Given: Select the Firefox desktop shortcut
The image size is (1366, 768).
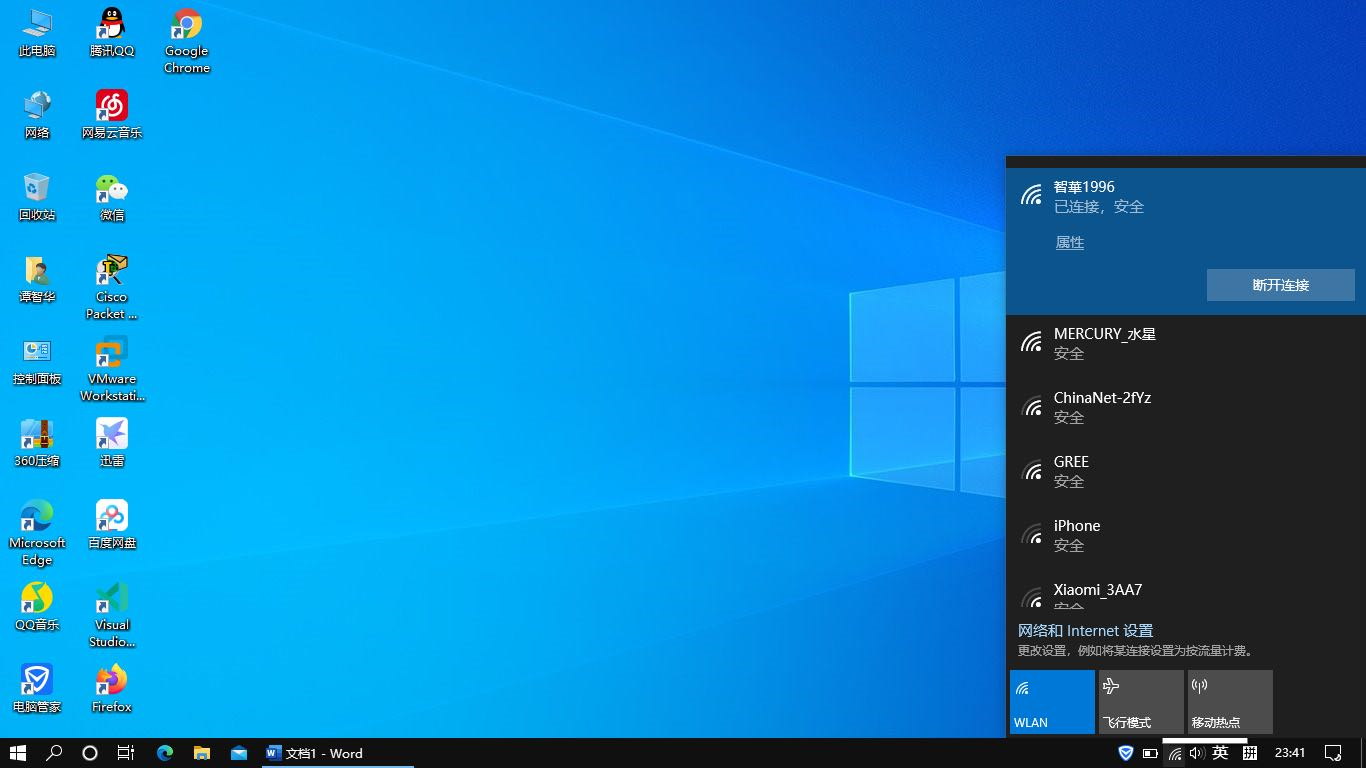Looking at the screenshot, I should point(112,688).
